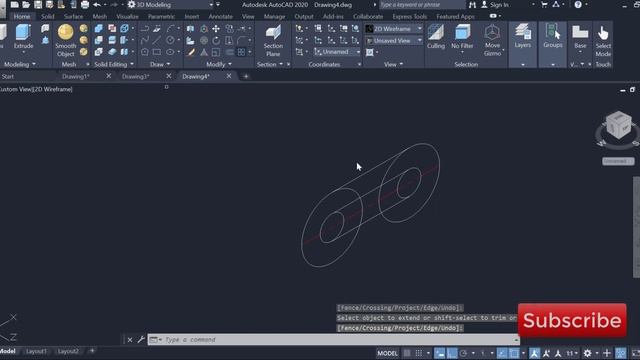Switch to the Annotate ribbon tab

click(220, 16)
